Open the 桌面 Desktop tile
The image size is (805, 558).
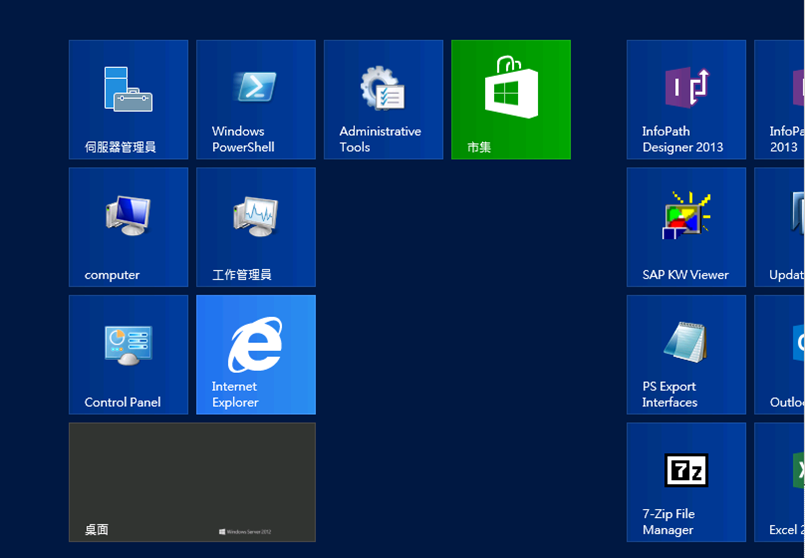tap(192, 482)
